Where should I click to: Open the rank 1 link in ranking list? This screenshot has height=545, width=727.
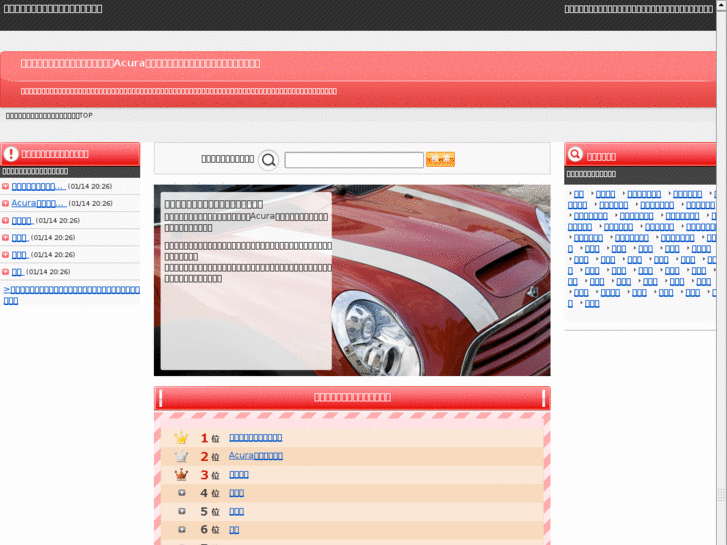[x=256, y=438]
